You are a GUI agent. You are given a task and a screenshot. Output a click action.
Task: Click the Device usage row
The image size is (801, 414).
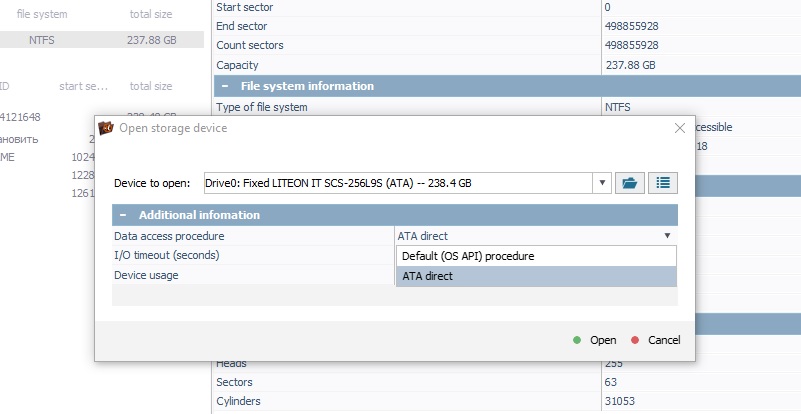click(x=394, y=275)
